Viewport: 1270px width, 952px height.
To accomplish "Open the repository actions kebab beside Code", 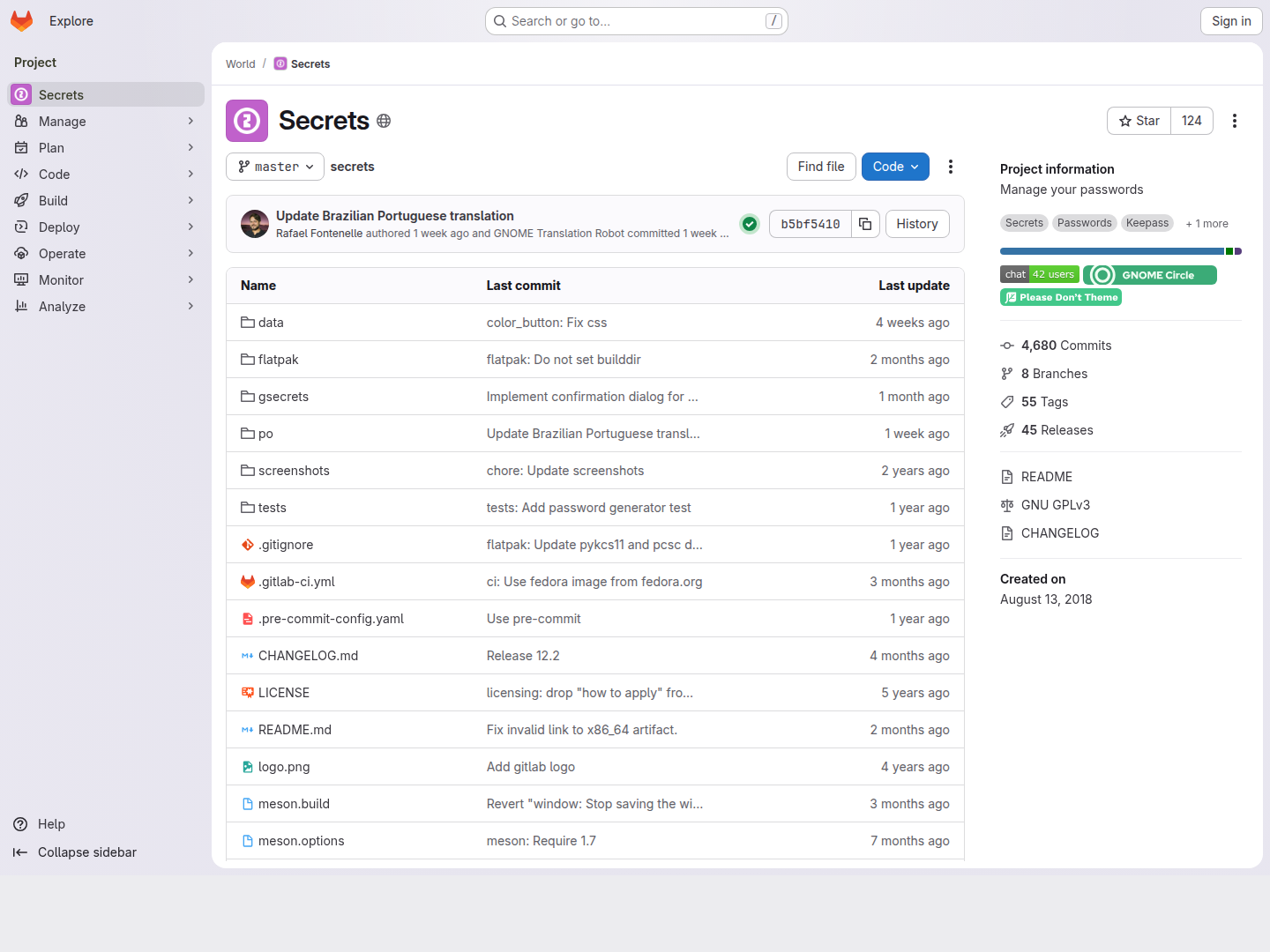I will point(951,167).
